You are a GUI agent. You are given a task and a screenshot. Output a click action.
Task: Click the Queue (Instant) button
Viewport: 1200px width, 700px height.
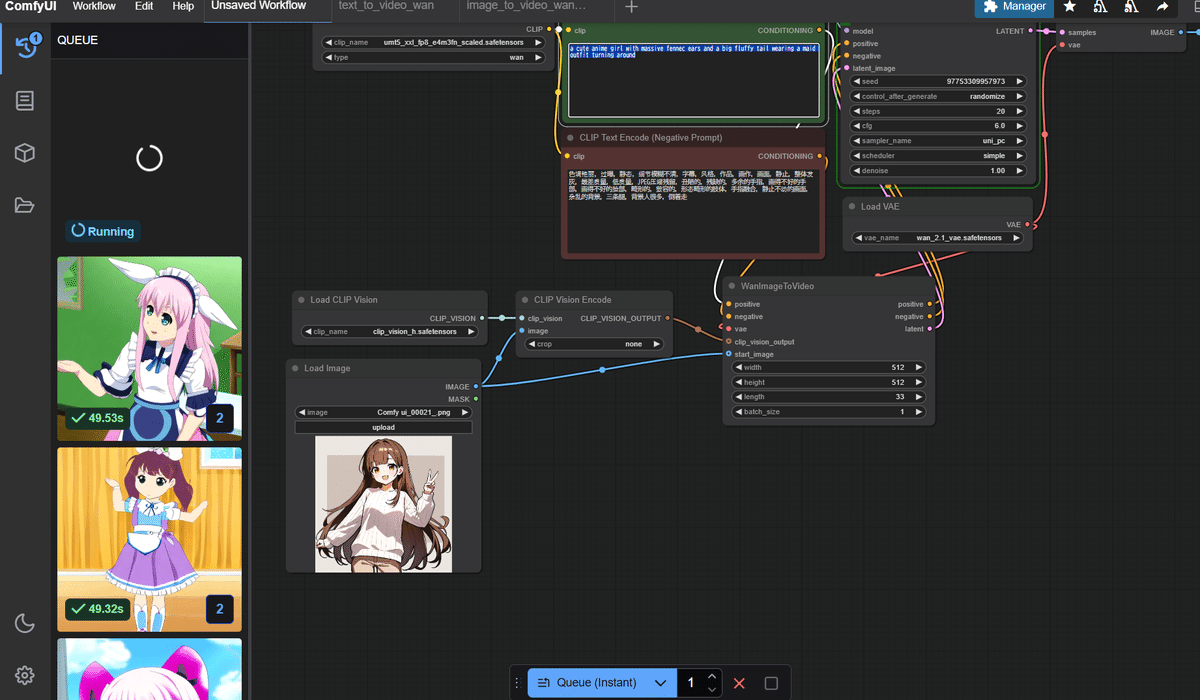click(589, 683)
